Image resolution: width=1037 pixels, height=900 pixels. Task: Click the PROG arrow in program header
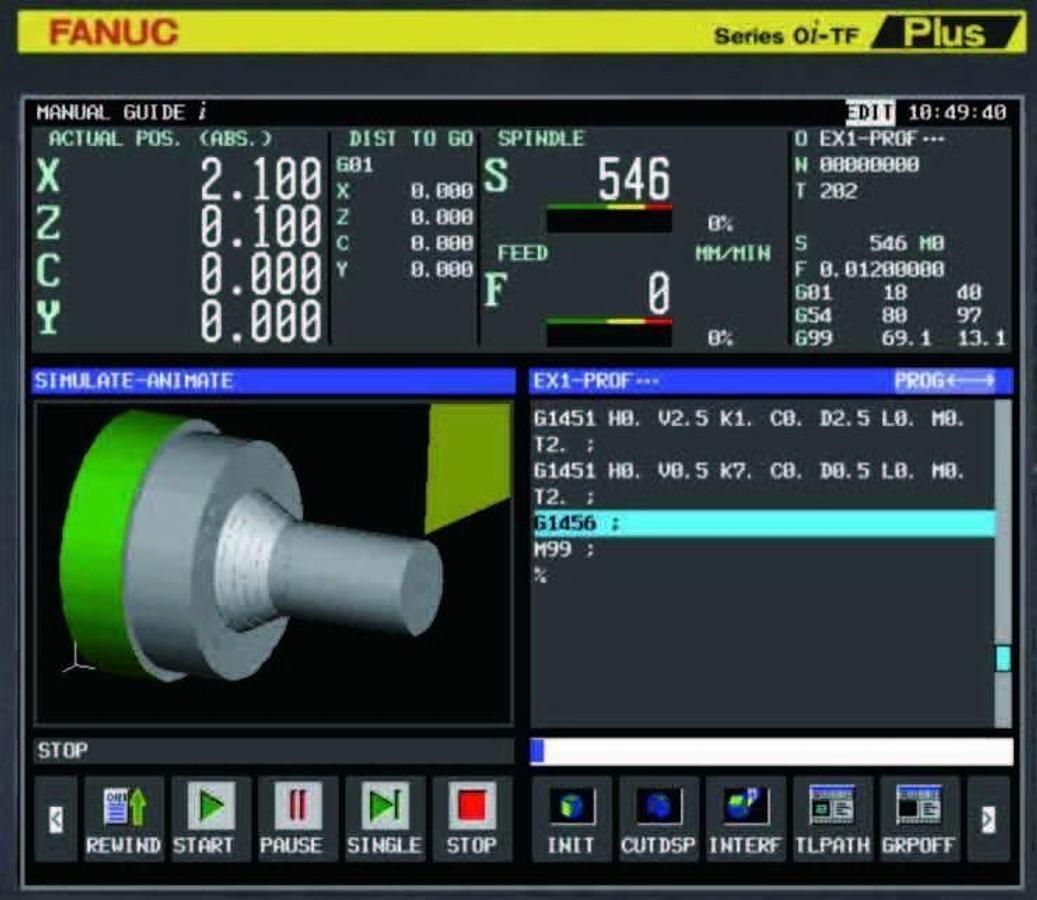coord(945,381)
